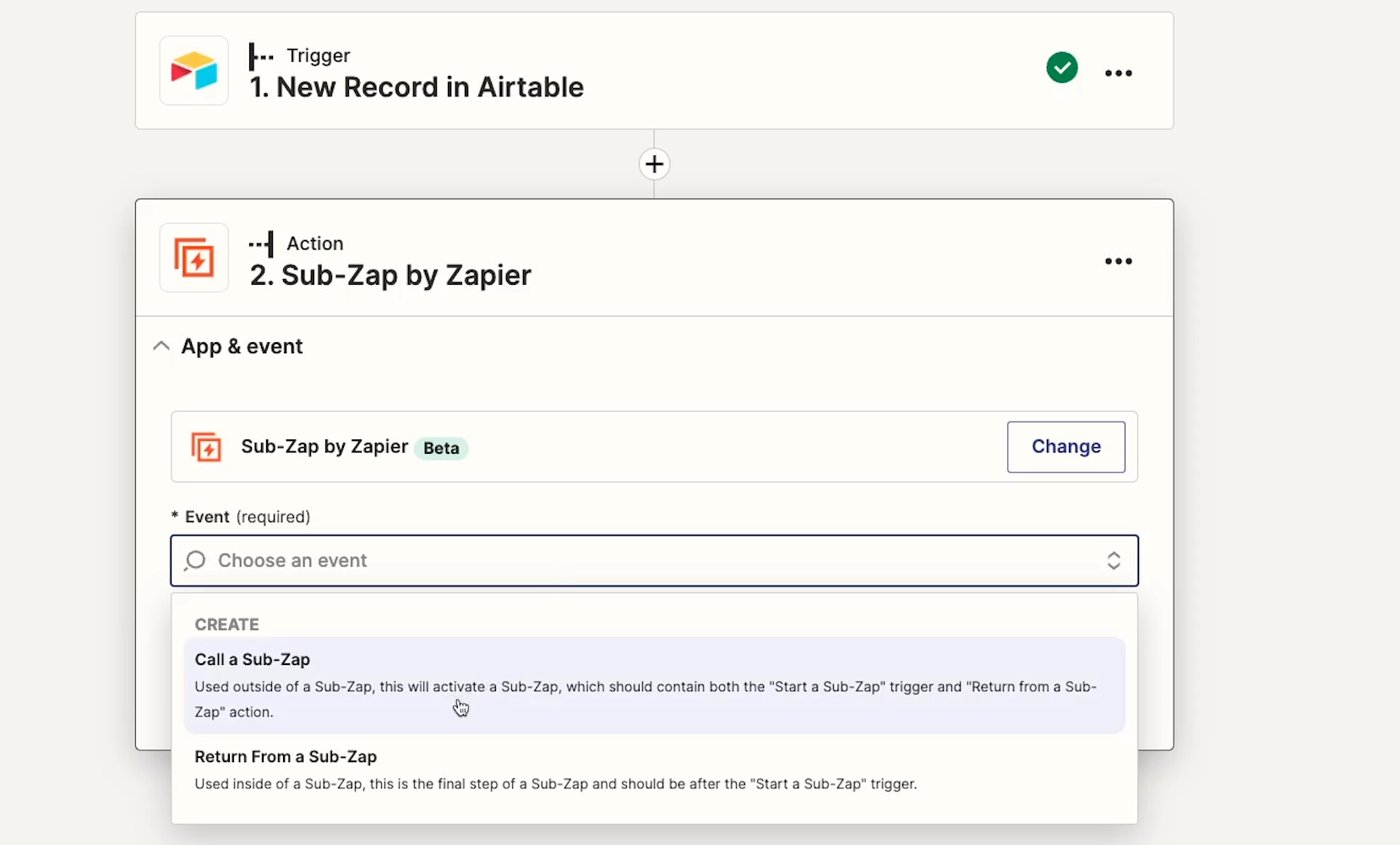Select the Call a Sub-Zap event option
This screenshot has height=845, width=1400.
point(654,685)
